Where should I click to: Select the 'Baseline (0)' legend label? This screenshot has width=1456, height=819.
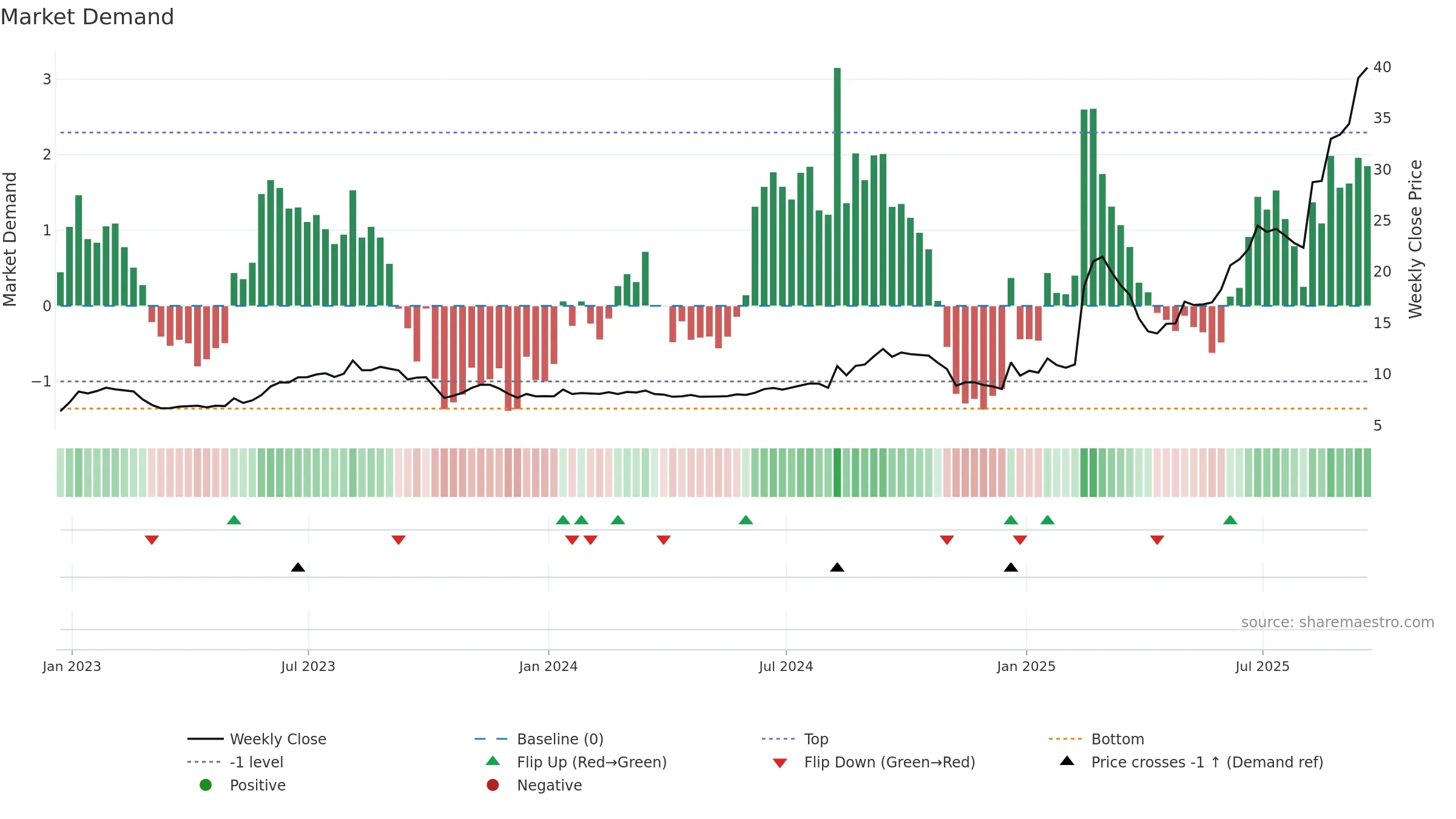pos(560,739)
